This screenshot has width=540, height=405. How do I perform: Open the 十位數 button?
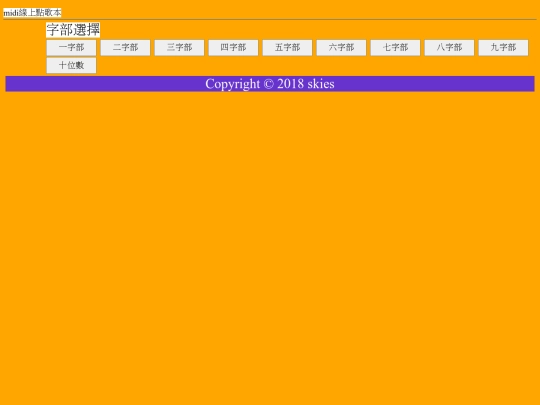(71, 65)
